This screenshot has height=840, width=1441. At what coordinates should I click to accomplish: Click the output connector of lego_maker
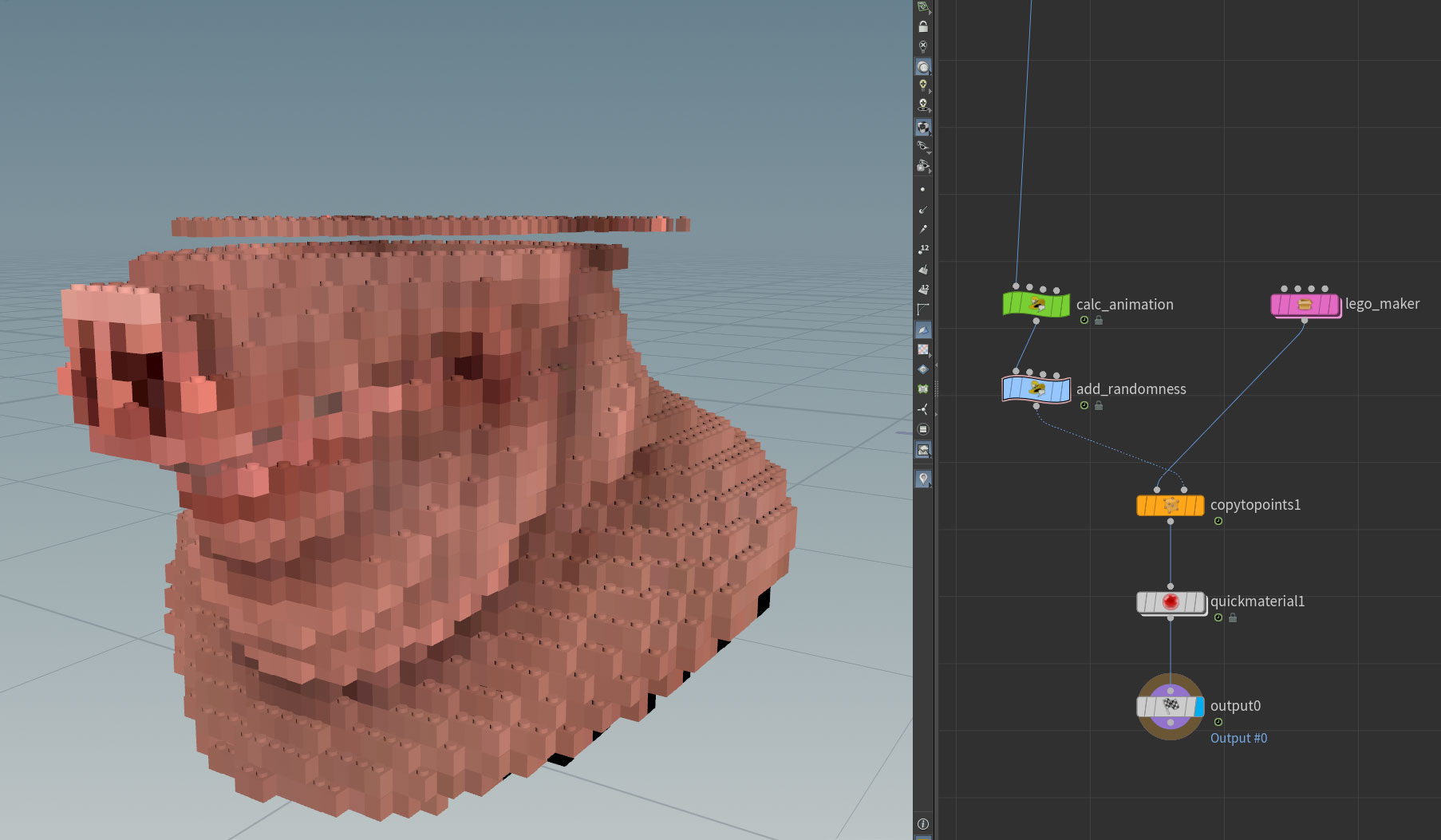point(1305,321)
